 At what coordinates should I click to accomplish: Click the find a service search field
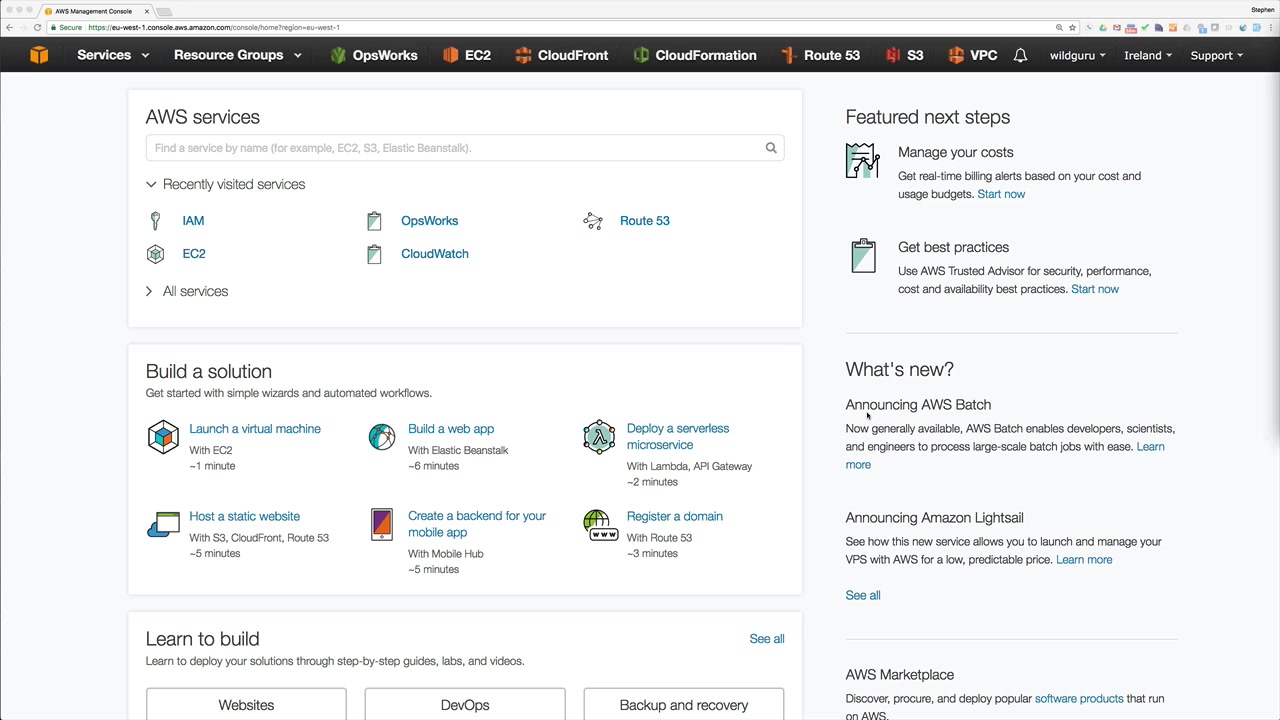(455, 148)
